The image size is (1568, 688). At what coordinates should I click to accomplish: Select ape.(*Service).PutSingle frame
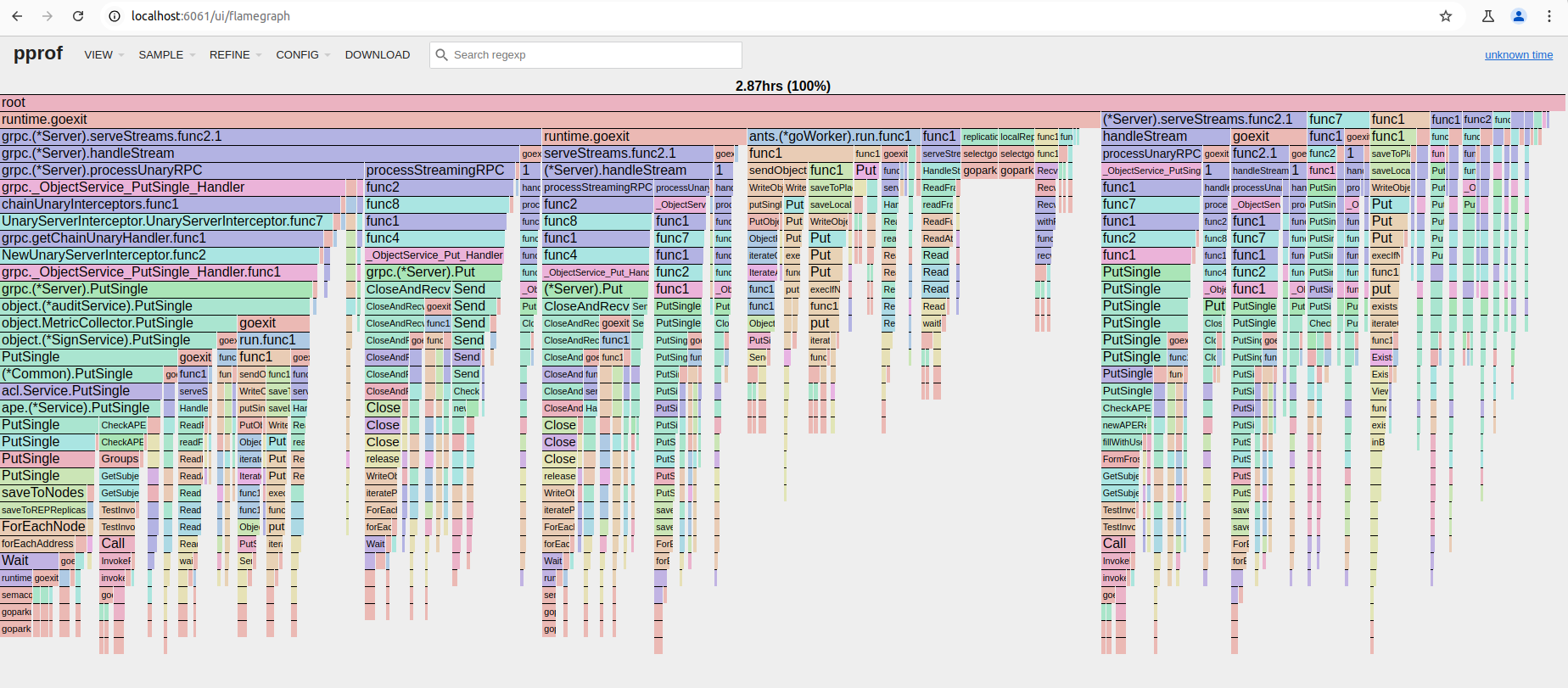pos(81,408)
